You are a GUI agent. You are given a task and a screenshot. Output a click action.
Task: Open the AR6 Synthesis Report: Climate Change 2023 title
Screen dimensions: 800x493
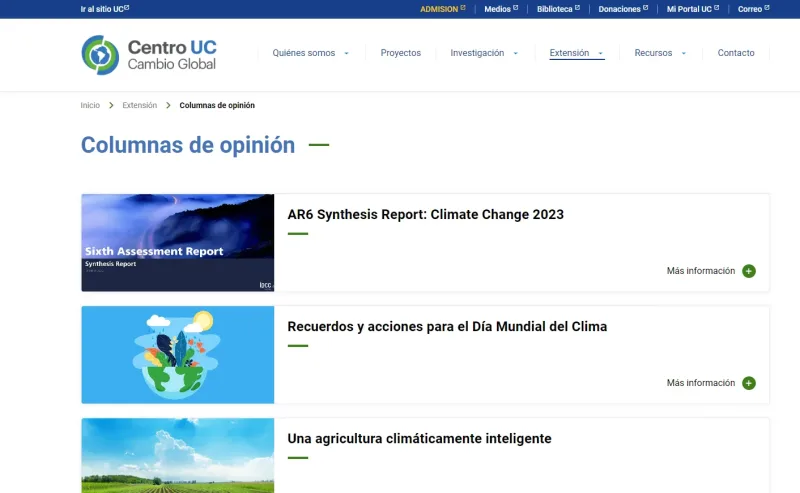pos(426,214)
